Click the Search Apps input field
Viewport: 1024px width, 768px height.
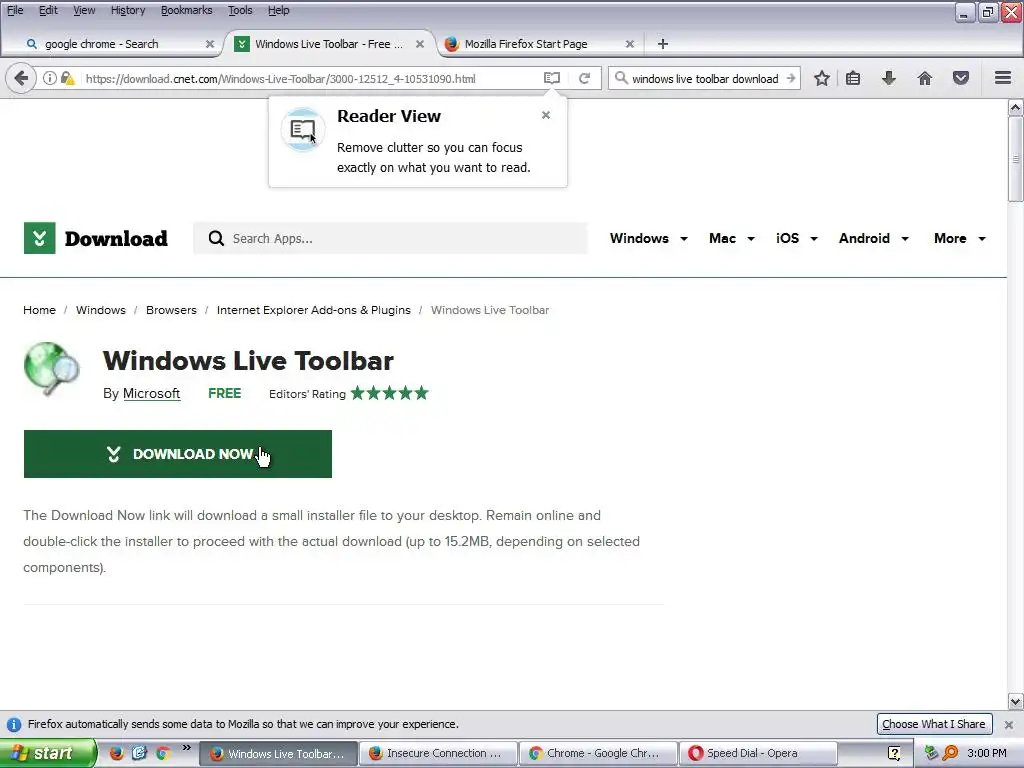(391, 238)
